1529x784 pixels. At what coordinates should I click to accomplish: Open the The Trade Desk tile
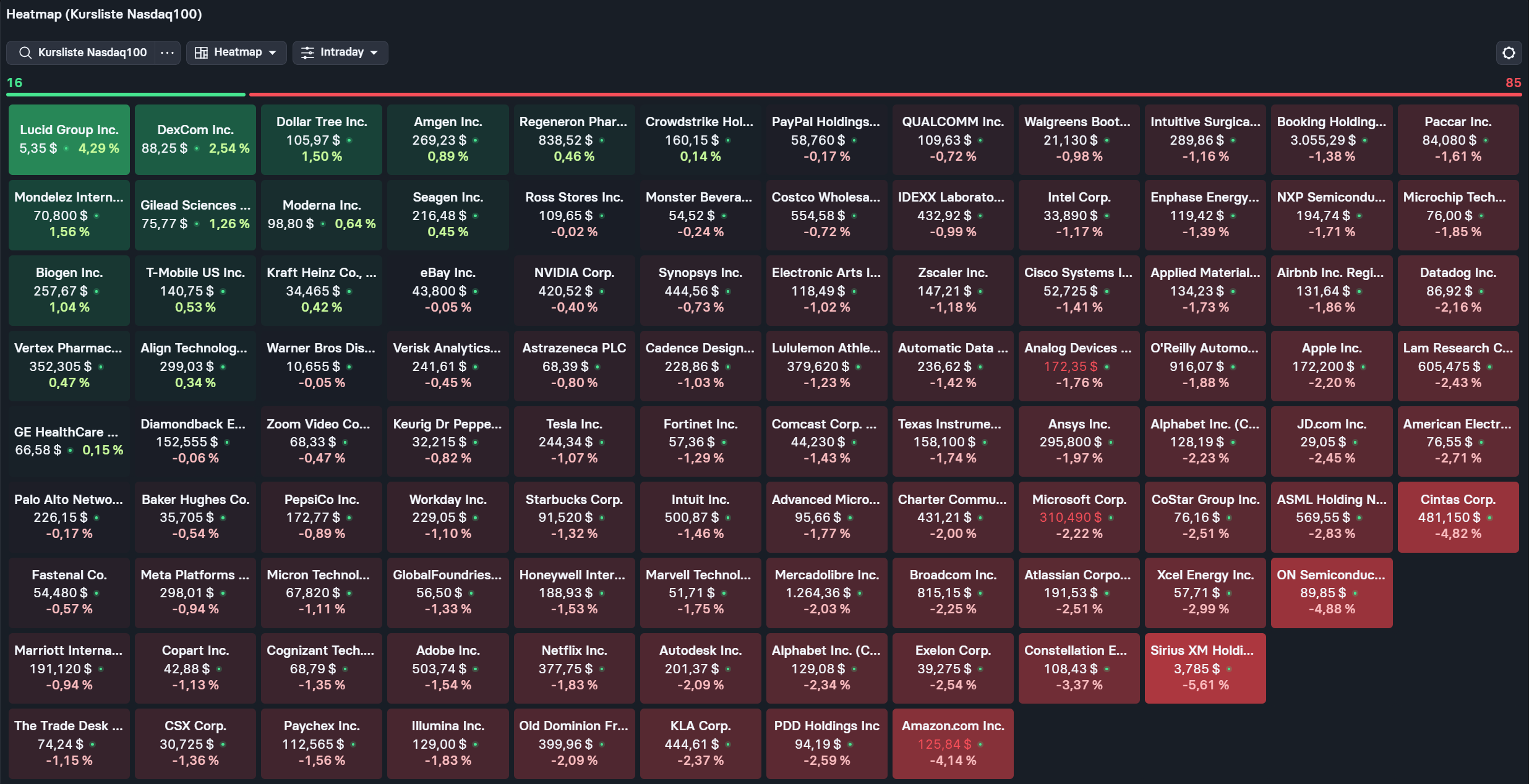tap(69, 744)
